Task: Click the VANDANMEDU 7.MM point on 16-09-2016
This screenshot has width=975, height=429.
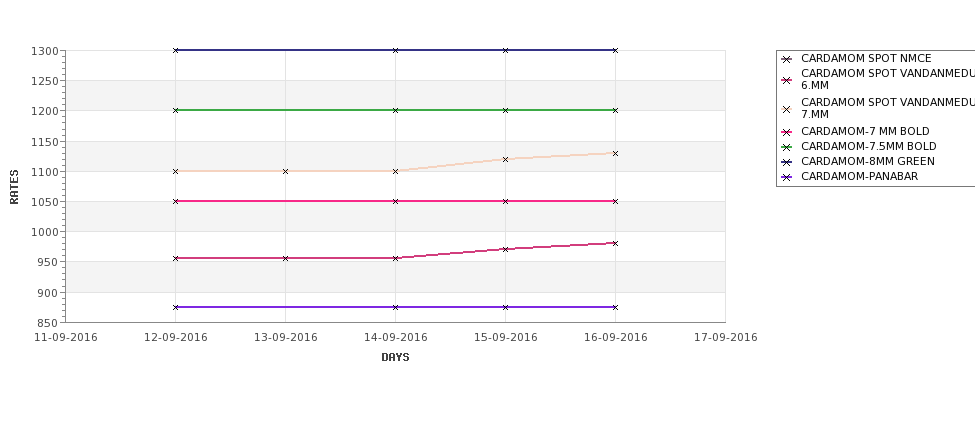Action: tap(616, 153)
